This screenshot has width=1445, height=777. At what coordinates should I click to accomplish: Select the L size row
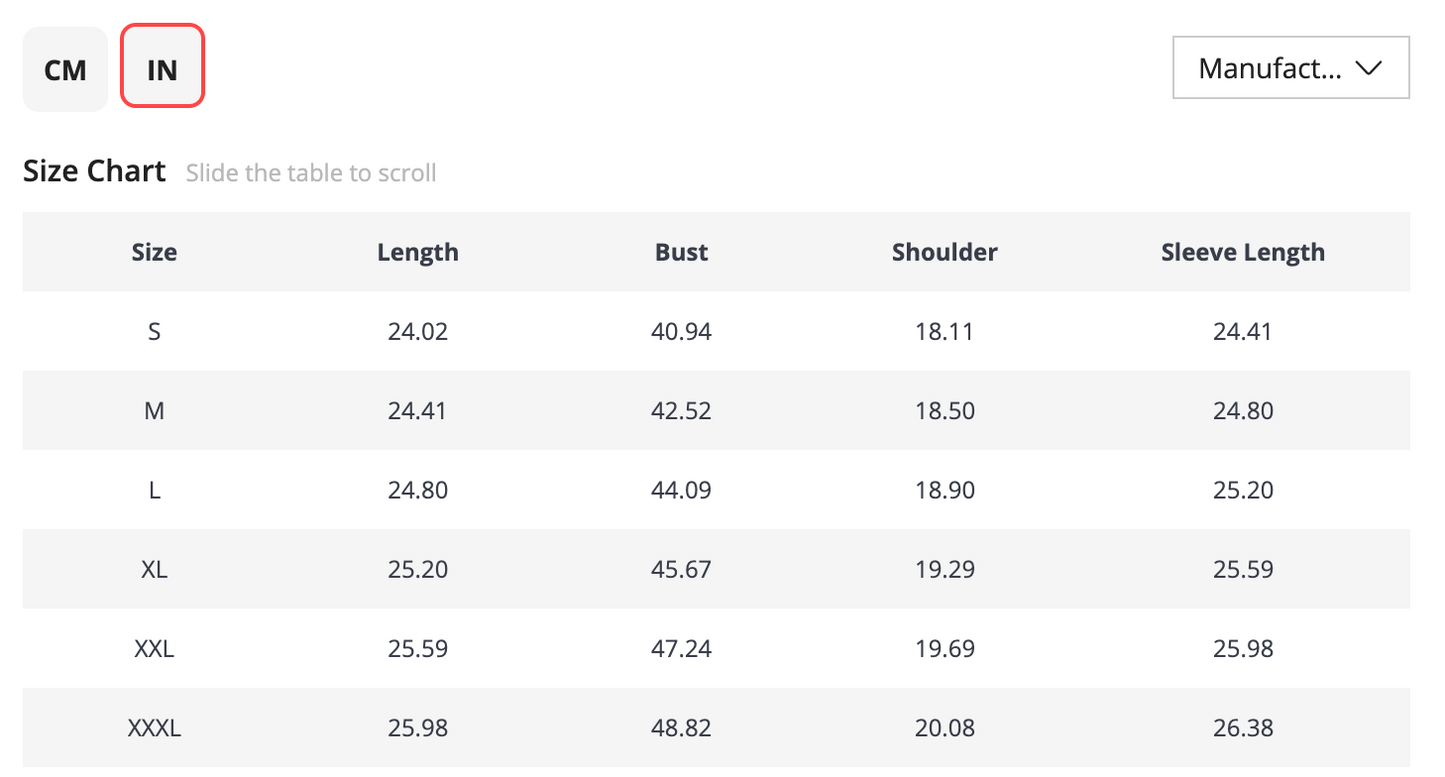(x=716, y=490)
